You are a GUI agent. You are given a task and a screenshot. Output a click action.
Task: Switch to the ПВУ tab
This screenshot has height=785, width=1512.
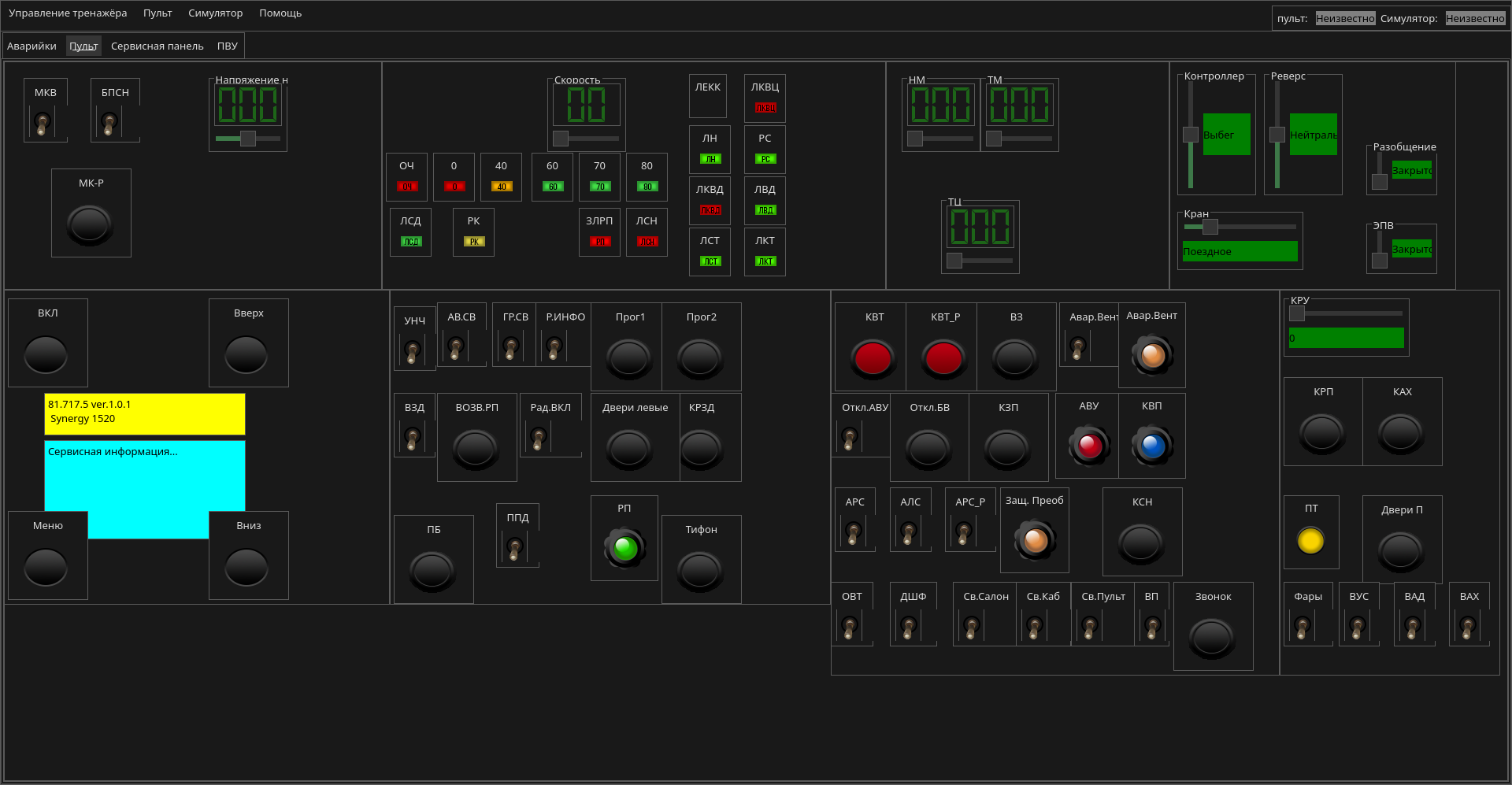coord(228,46)
